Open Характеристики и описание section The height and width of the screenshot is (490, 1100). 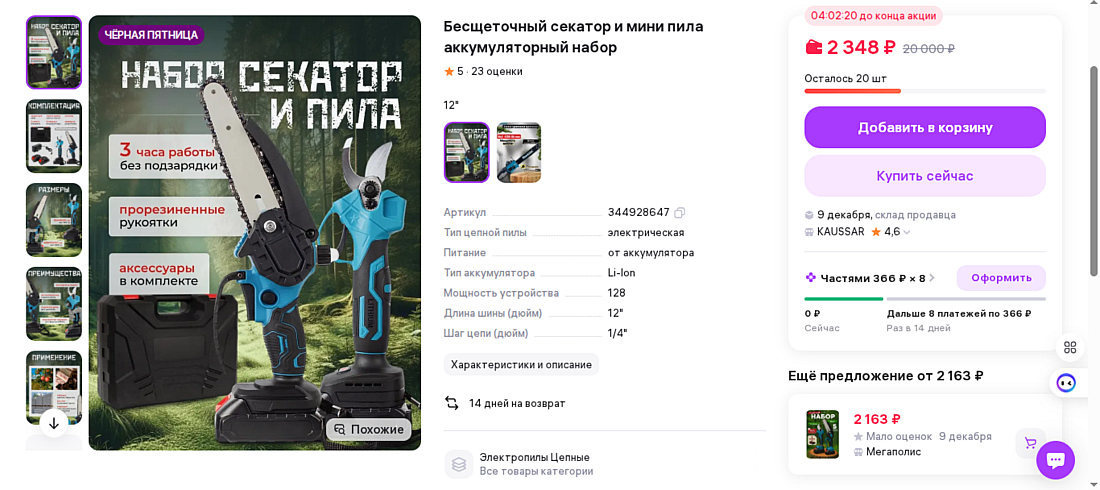click(521, 364)
